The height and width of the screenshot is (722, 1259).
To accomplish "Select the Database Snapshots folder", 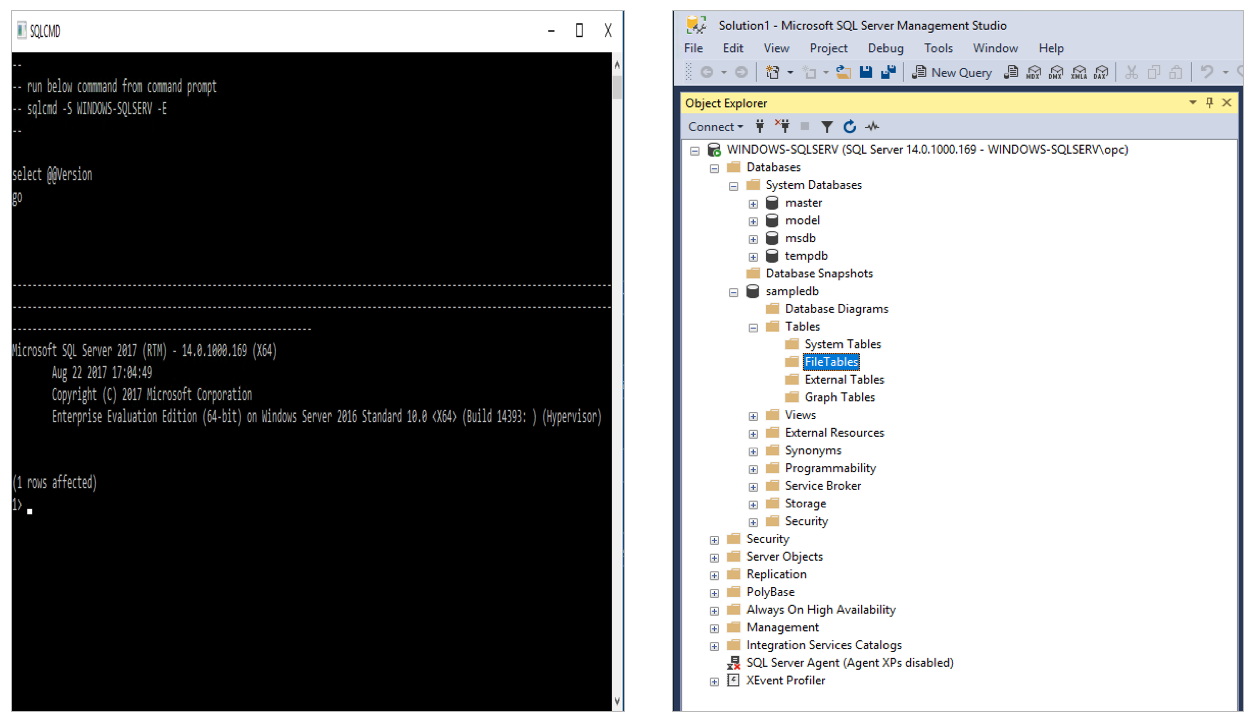I will 819,273.
